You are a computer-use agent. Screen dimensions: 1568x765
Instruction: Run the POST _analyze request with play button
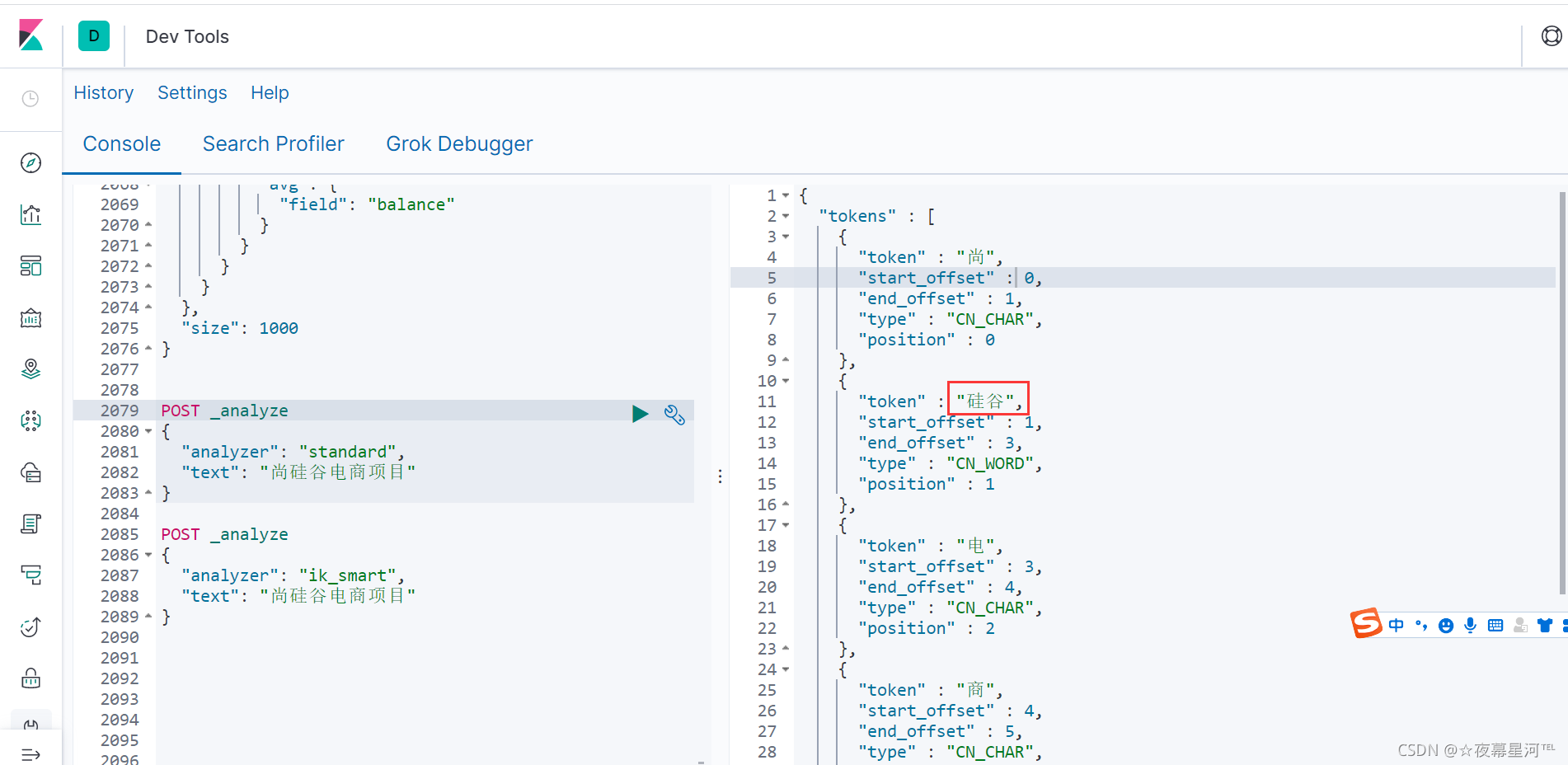(x=640, y=414)
